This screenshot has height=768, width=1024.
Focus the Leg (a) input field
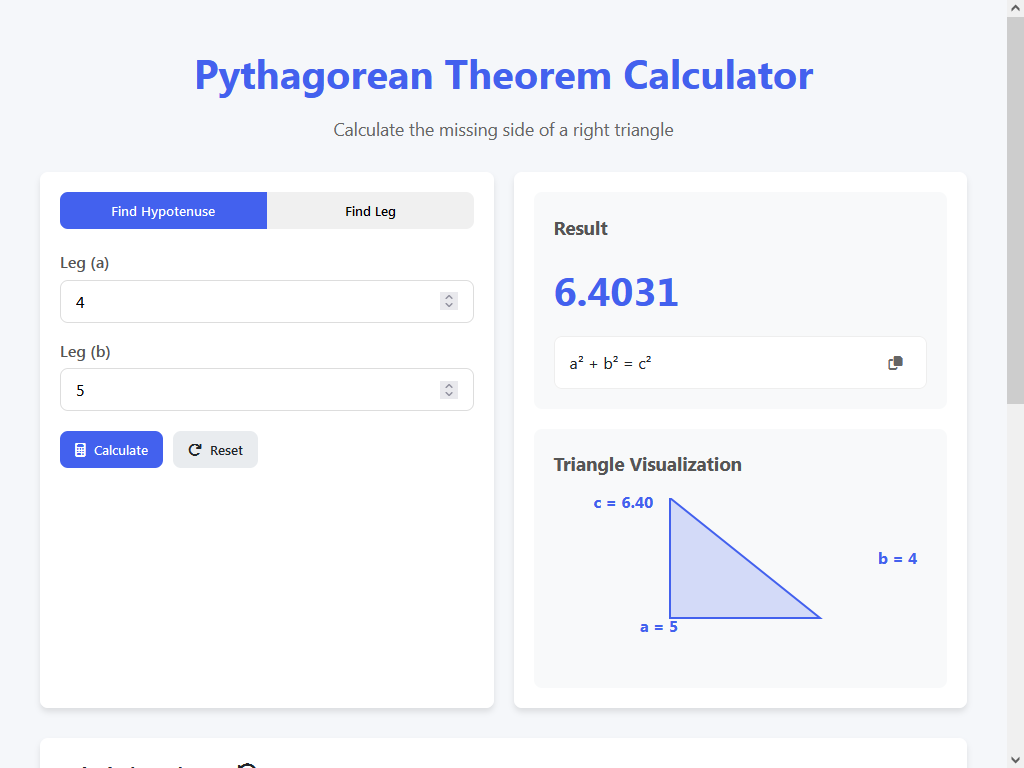coord(245,302)
